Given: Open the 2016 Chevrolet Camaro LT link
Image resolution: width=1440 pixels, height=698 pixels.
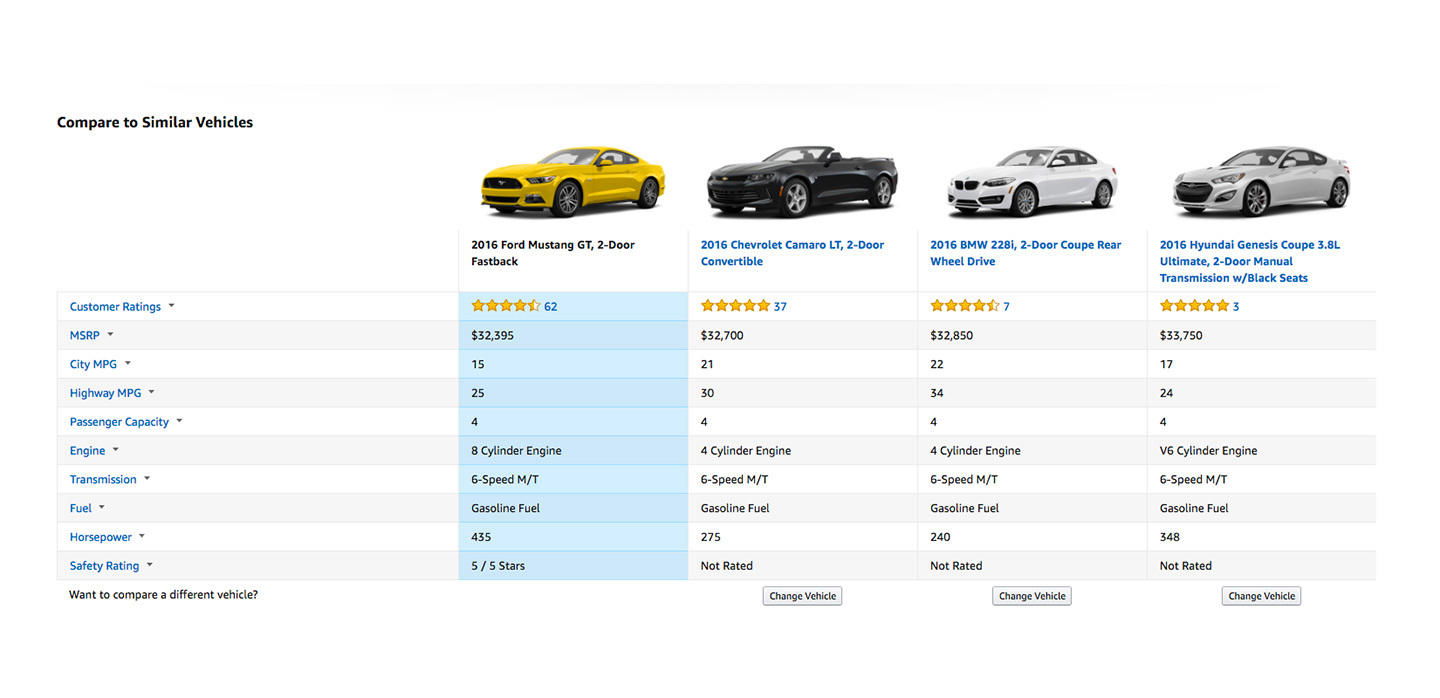Looking at the screenshot, I should 792,253.
